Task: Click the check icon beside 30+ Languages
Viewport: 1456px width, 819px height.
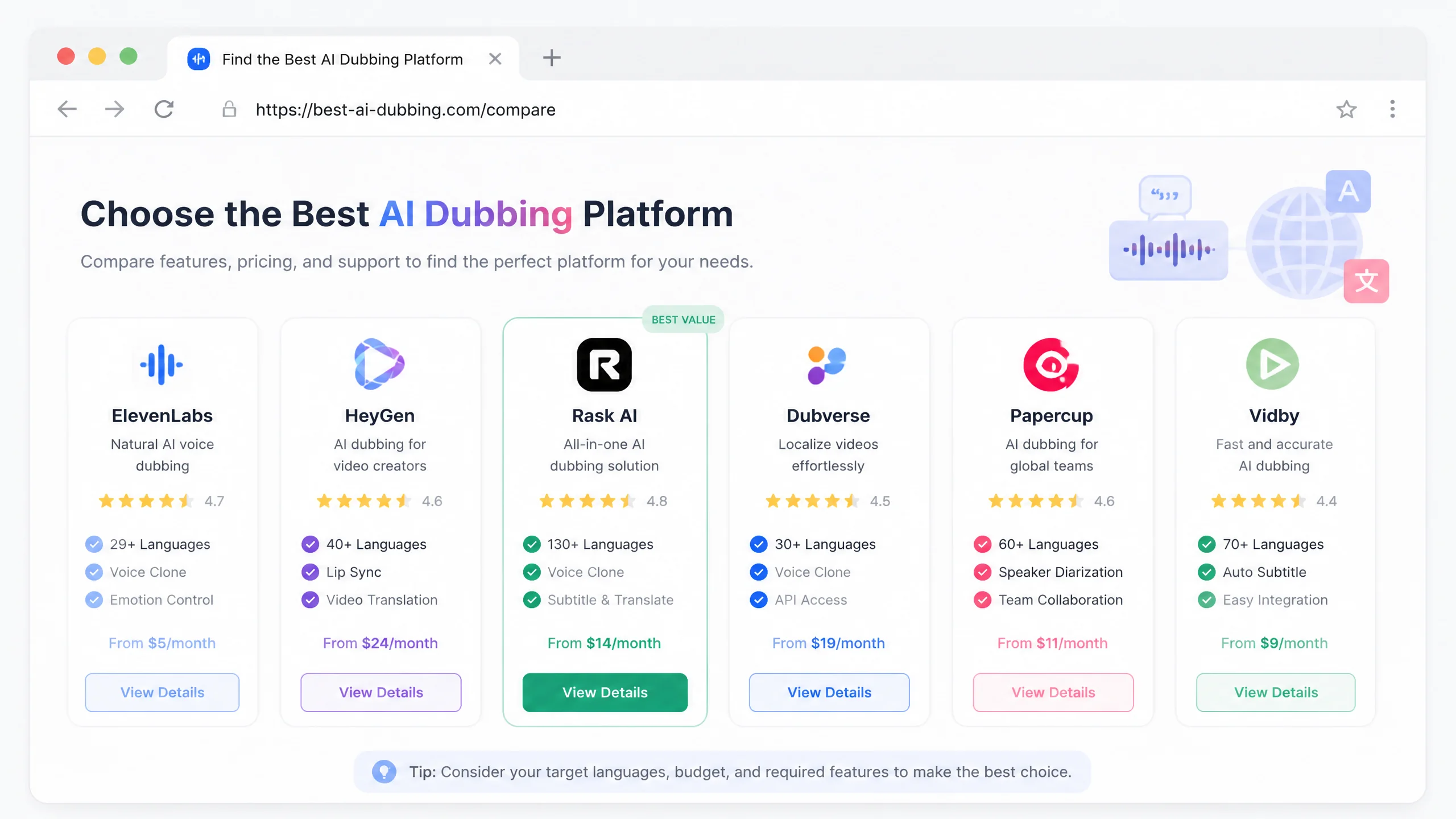Action: coord(758,544)
